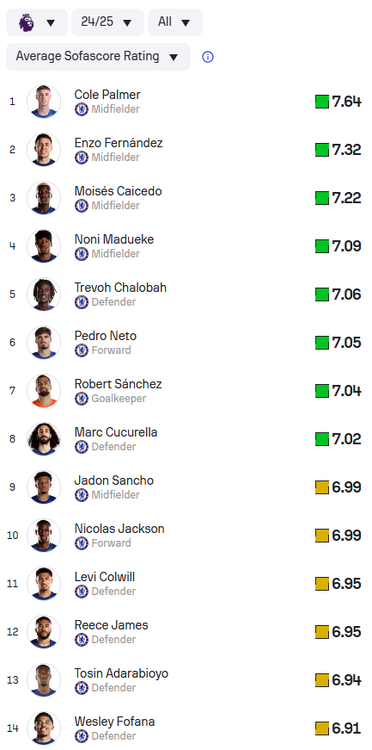This screenshot has width=372, height=750.
Task: Open Reece James player entry
Action: (186, 631)
